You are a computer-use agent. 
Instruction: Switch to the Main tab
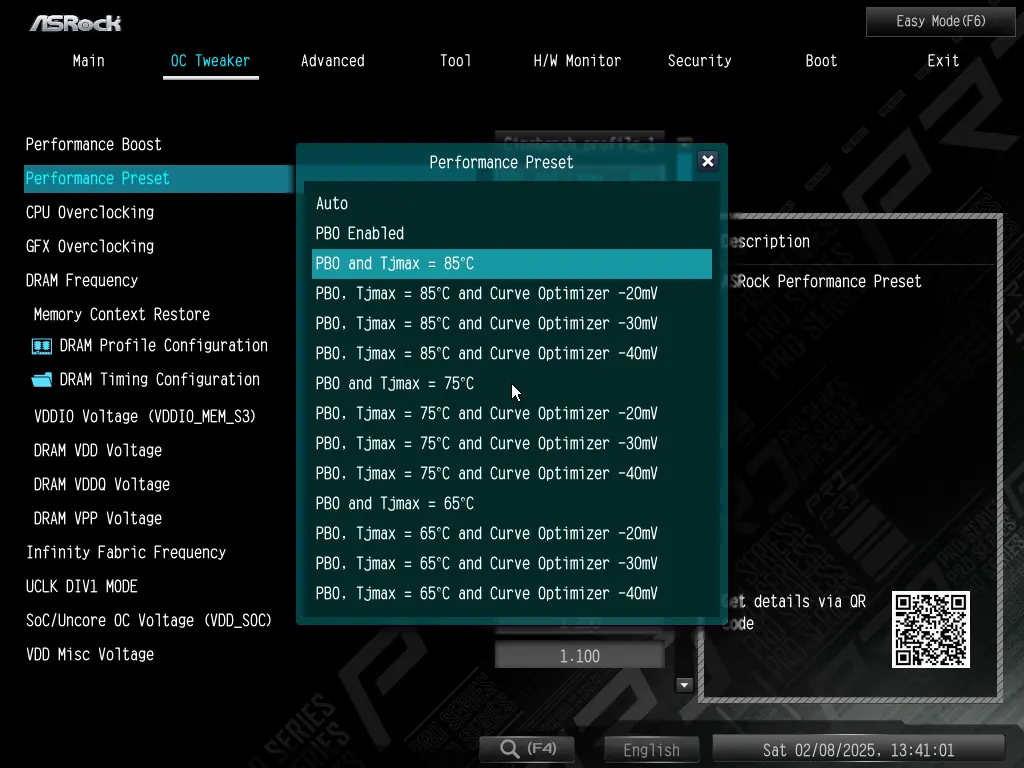[89, 61]
